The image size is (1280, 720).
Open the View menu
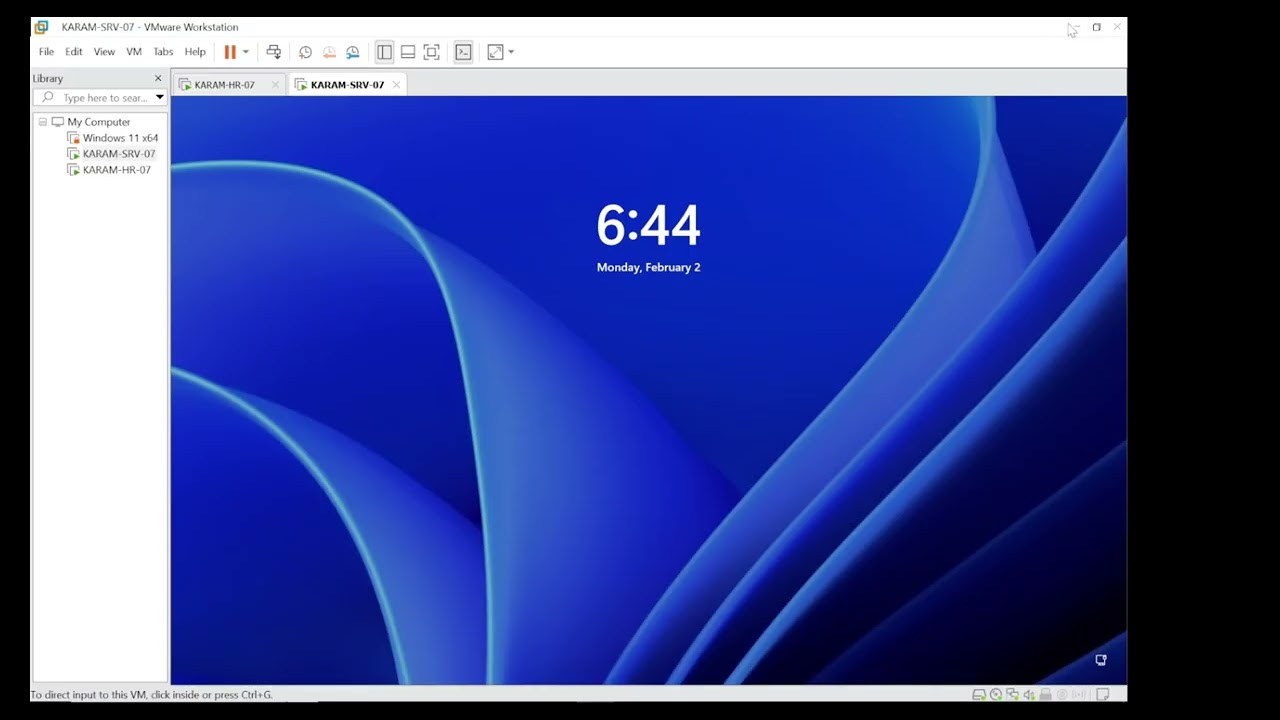click(104, 52)
